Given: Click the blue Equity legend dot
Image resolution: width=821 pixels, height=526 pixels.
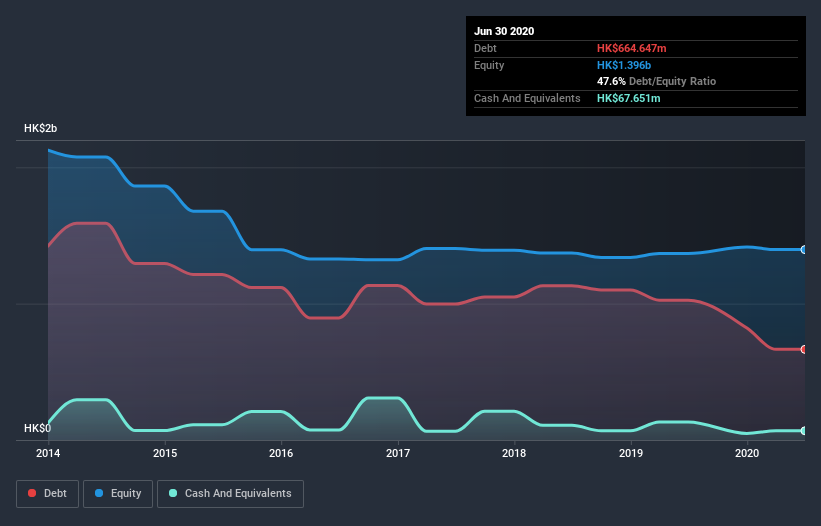Looking at the screenshot, I should pos(99,493).
